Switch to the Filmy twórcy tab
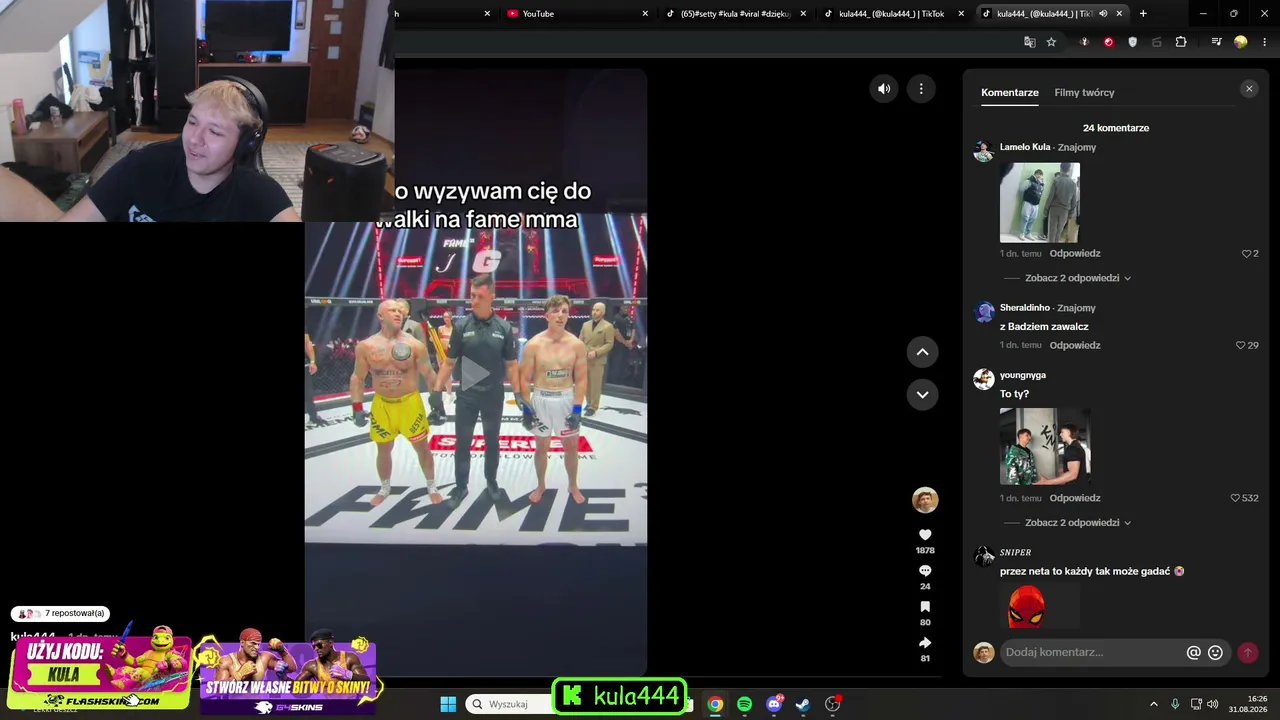 point(1084,93)
